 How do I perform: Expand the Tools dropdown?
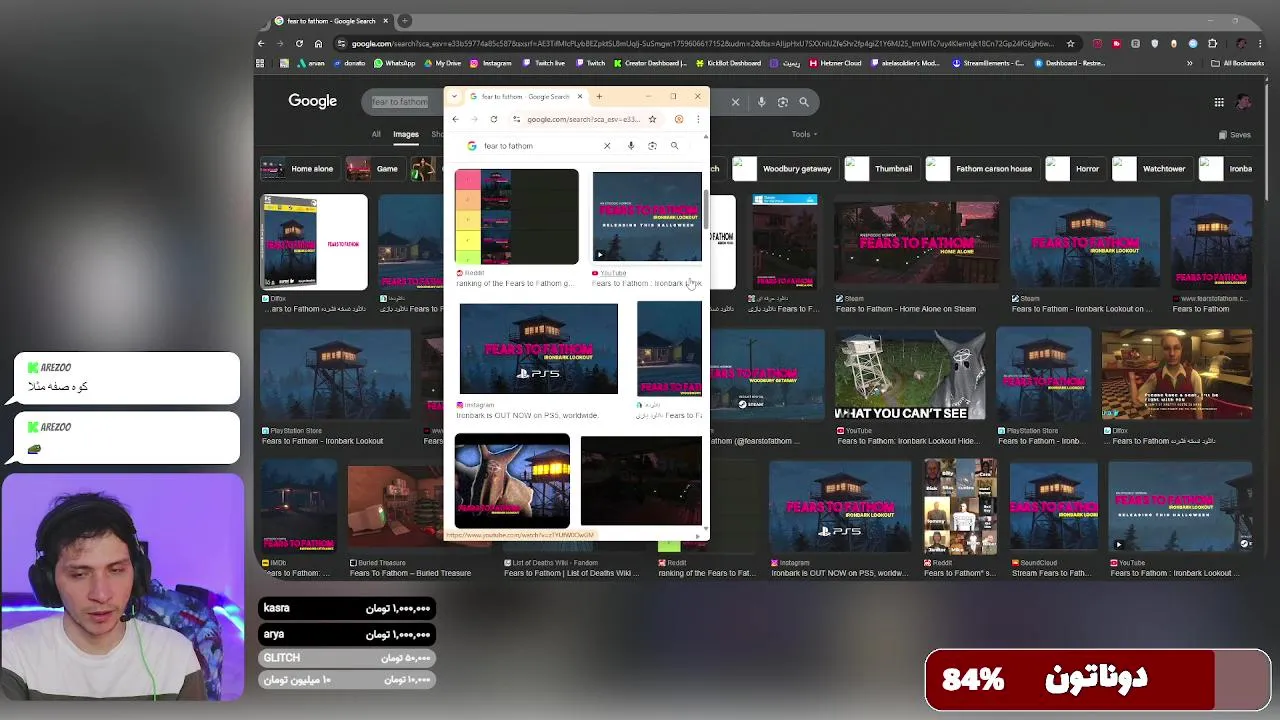tap(804, 134)
